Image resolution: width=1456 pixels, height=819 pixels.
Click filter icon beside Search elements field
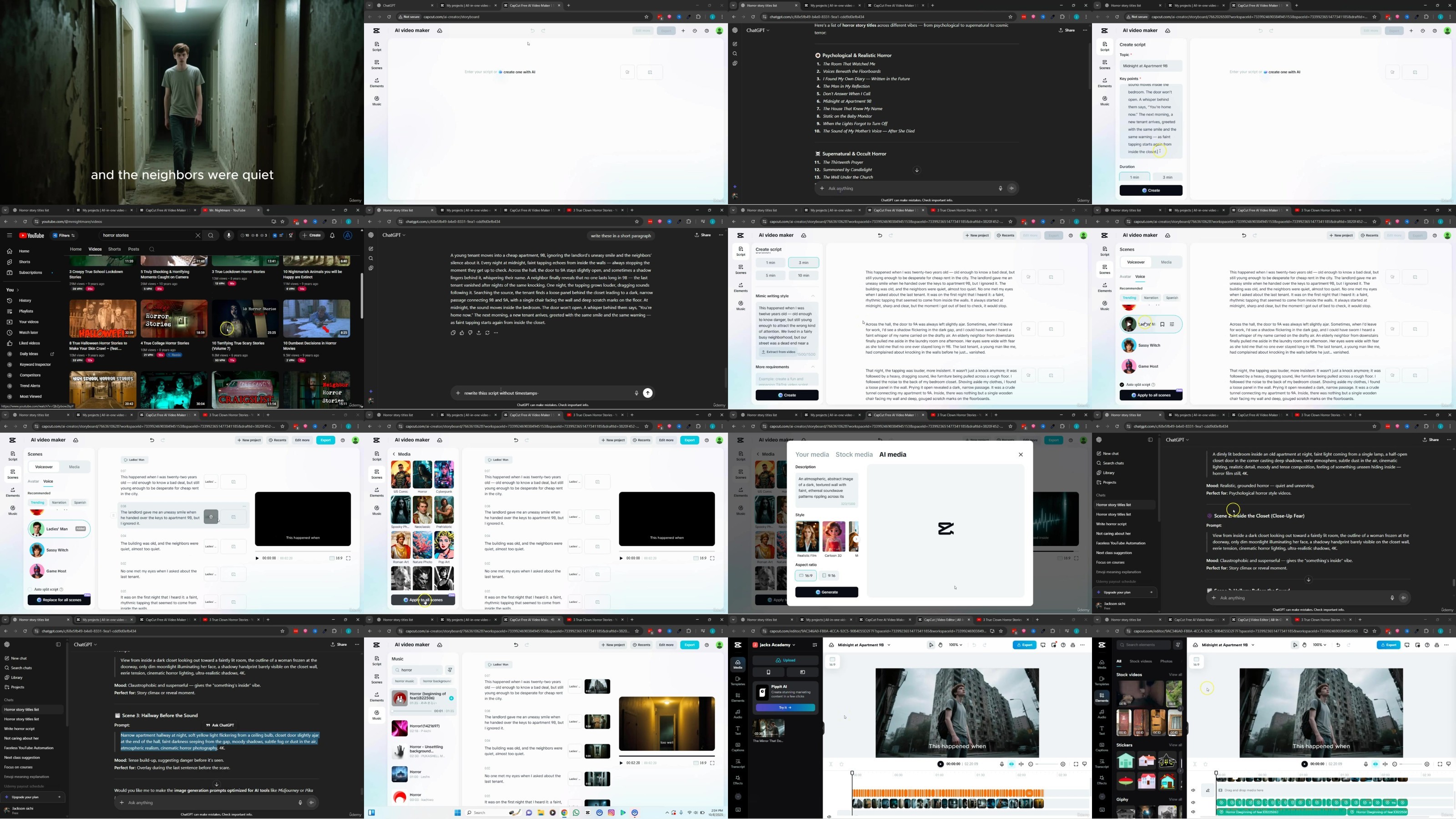[1178, 645]
